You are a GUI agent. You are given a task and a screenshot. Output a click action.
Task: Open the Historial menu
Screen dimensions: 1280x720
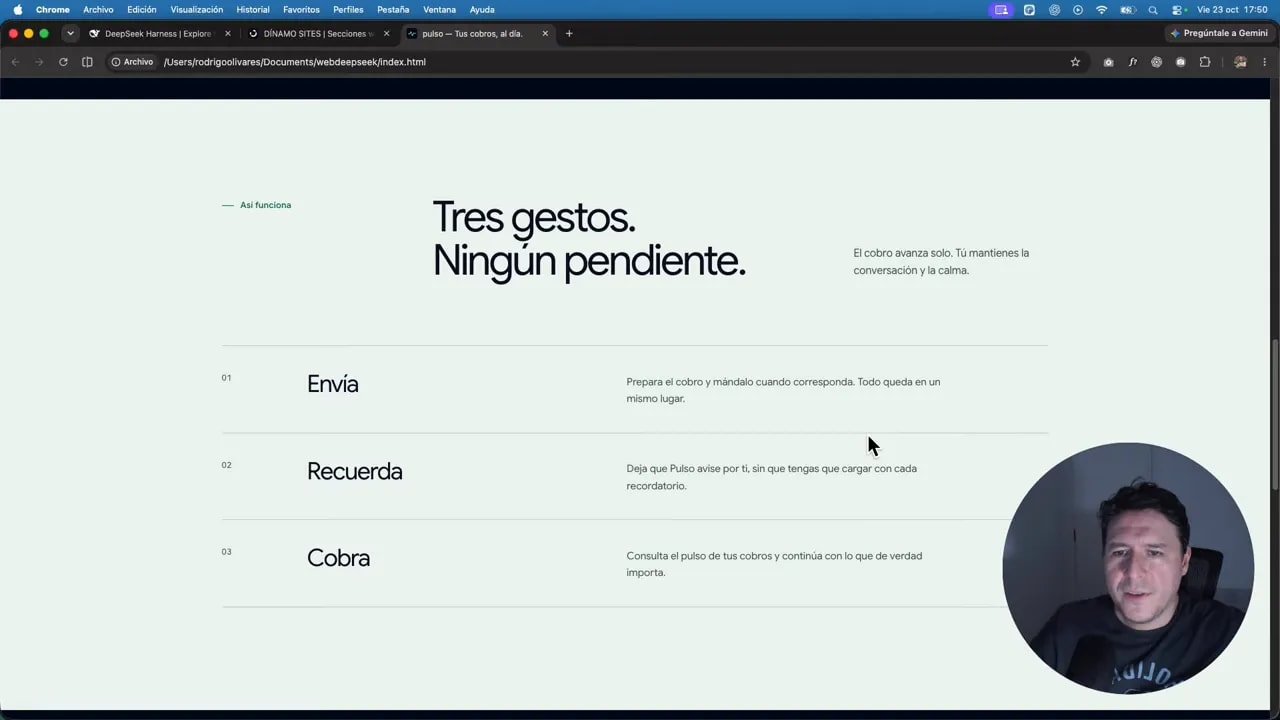(x=253, y=10)
